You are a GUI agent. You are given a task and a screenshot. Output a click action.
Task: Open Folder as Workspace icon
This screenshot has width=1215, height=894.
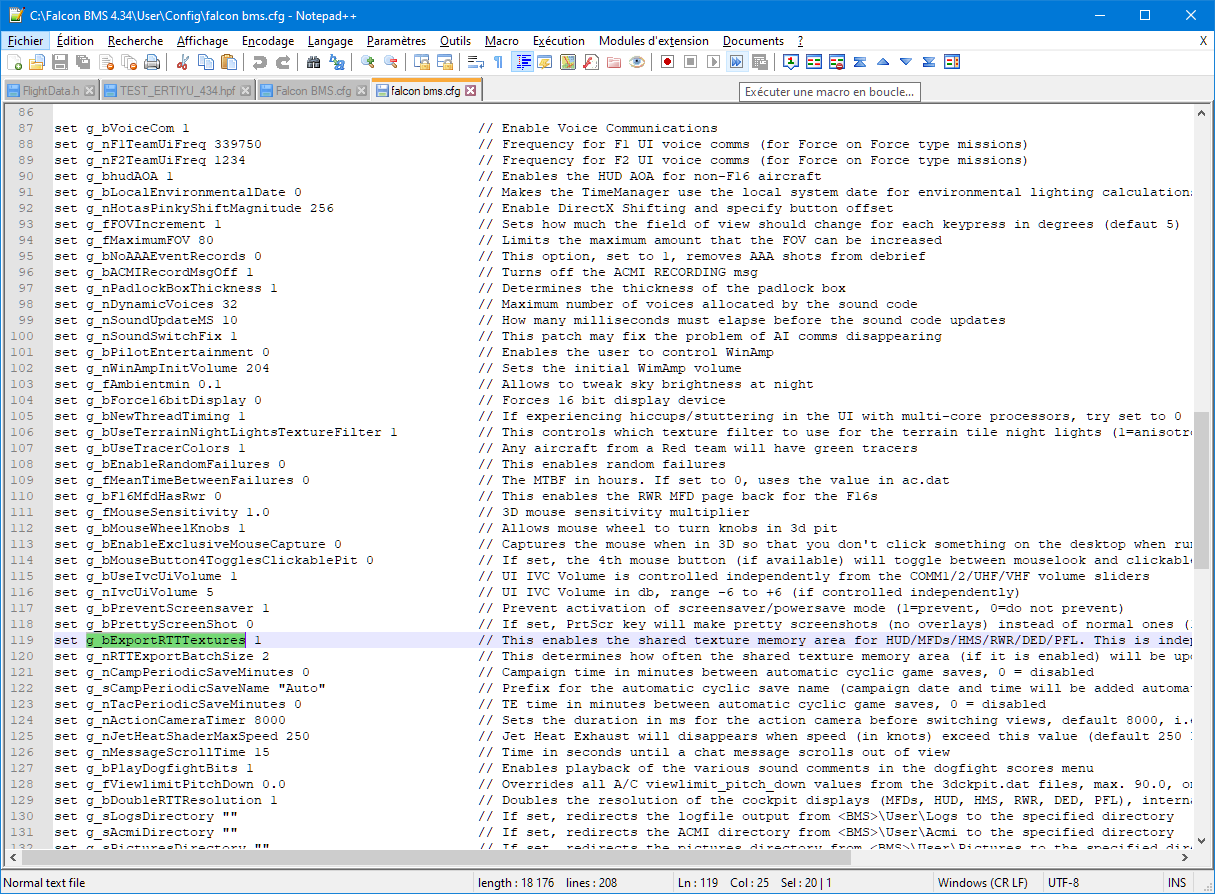tap(614, 62)
